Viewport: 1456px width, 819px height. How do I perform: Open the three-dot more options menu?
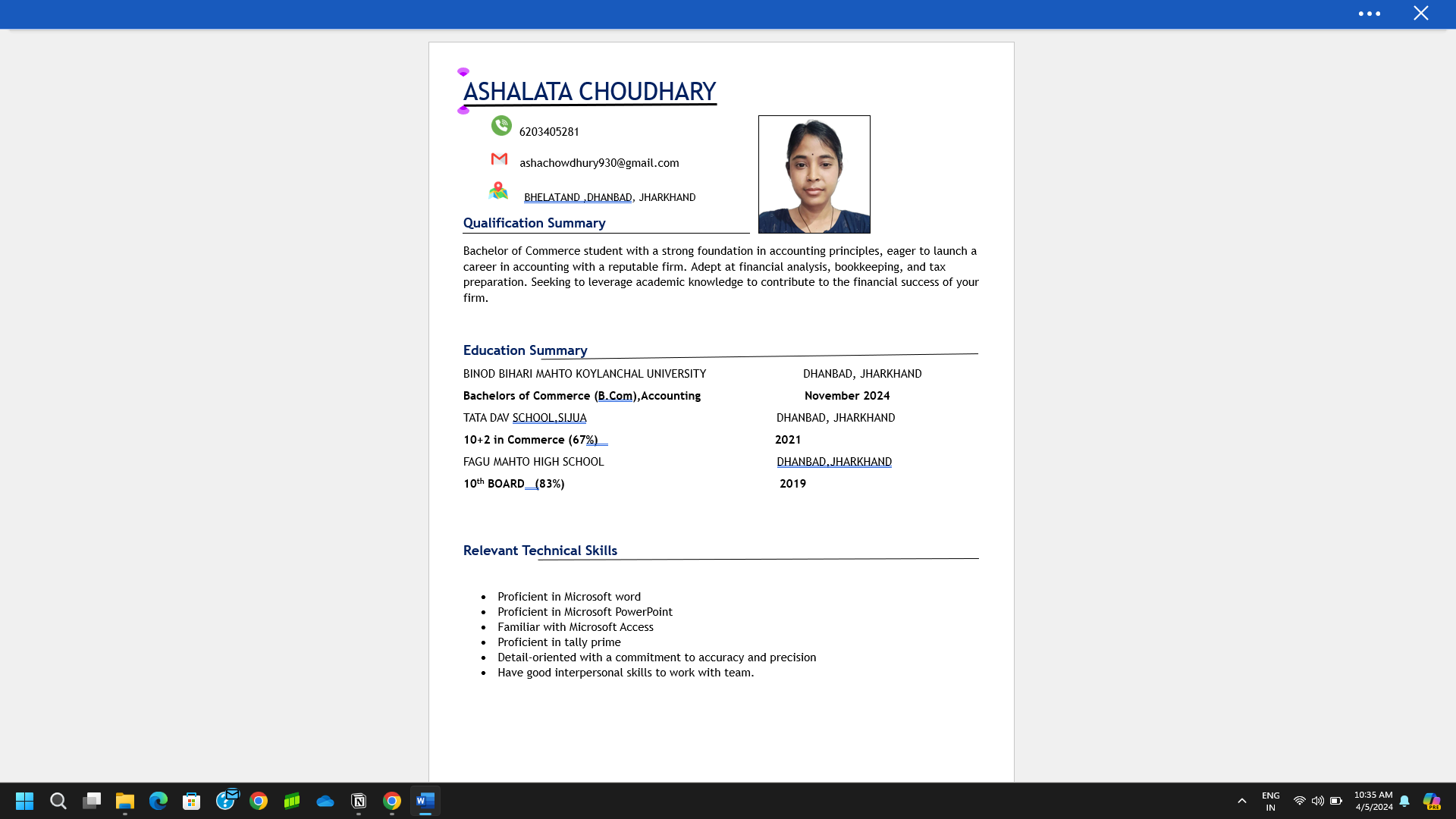click(1369, 14)
